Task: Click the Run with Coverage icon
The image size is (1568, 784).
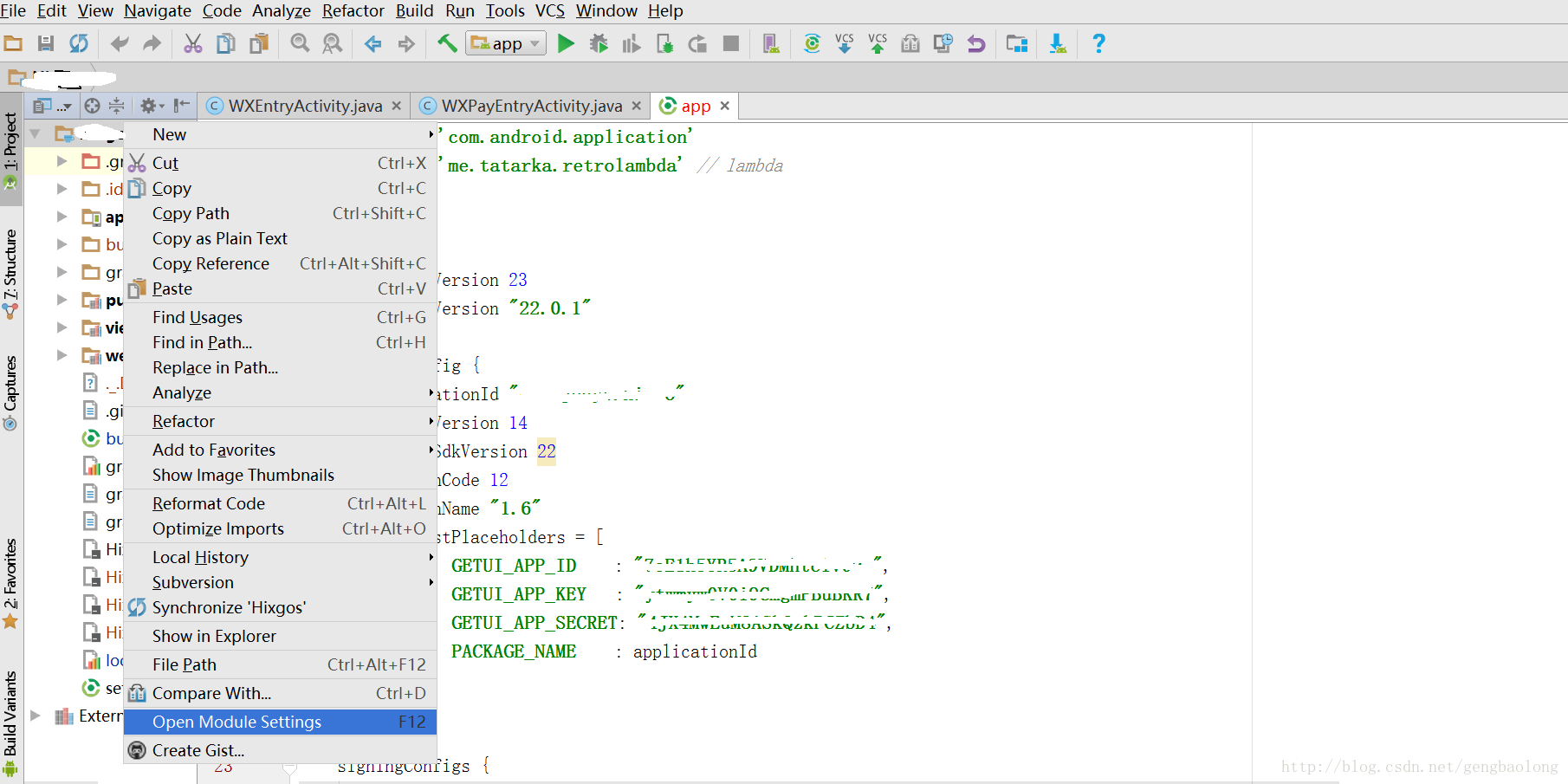Action: tap(632, 43)
